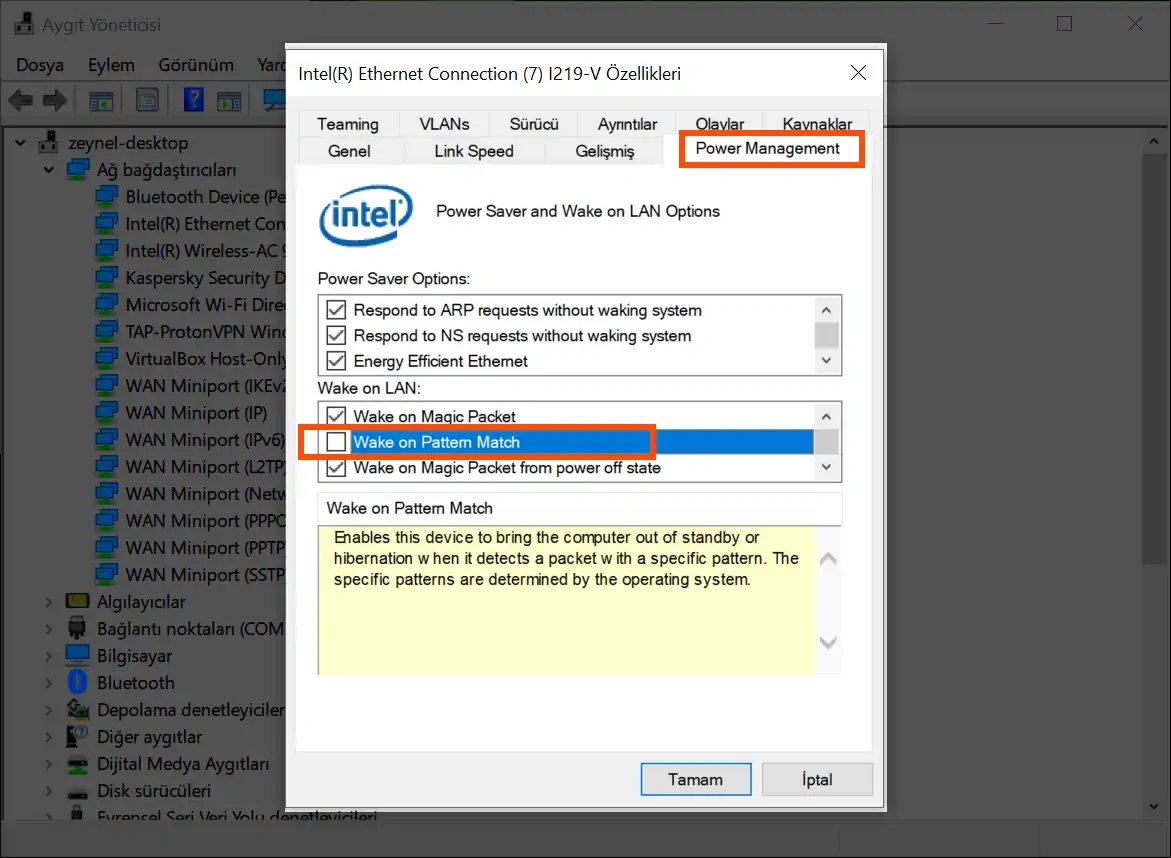This screenshot has width=1171, height=858.
Task: Click the blue Help question-mark toolbar icon
Action: coord(193,99)
